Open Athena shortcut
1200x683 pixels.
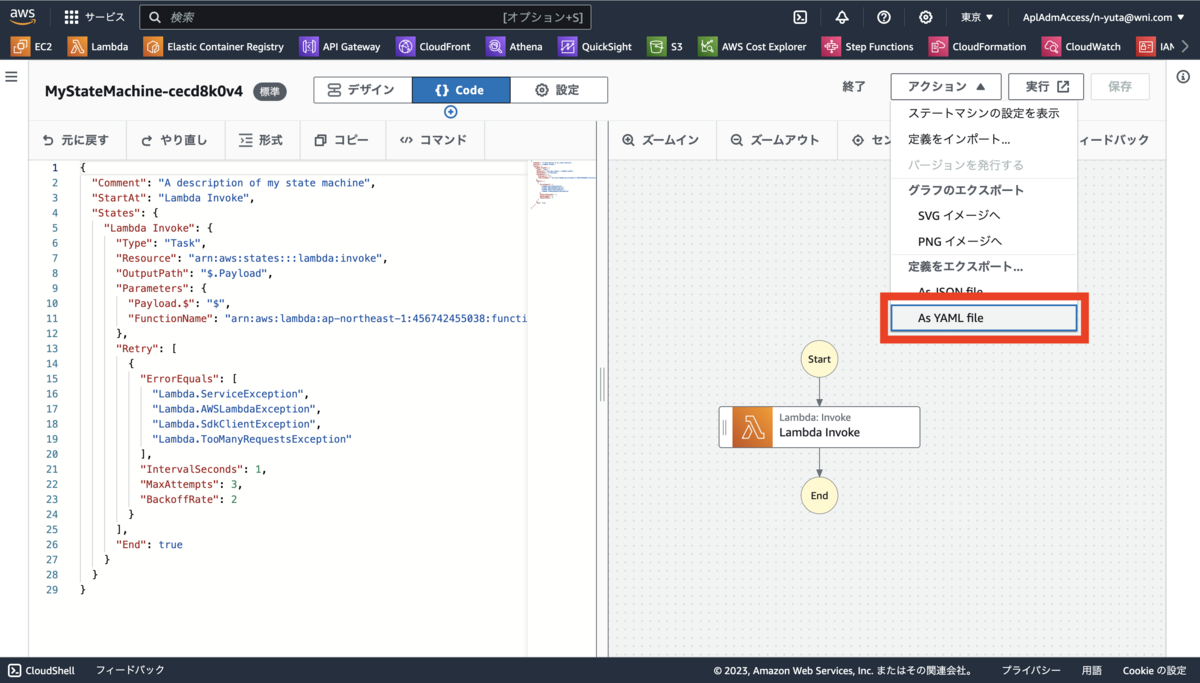click(x=514, y=46)
